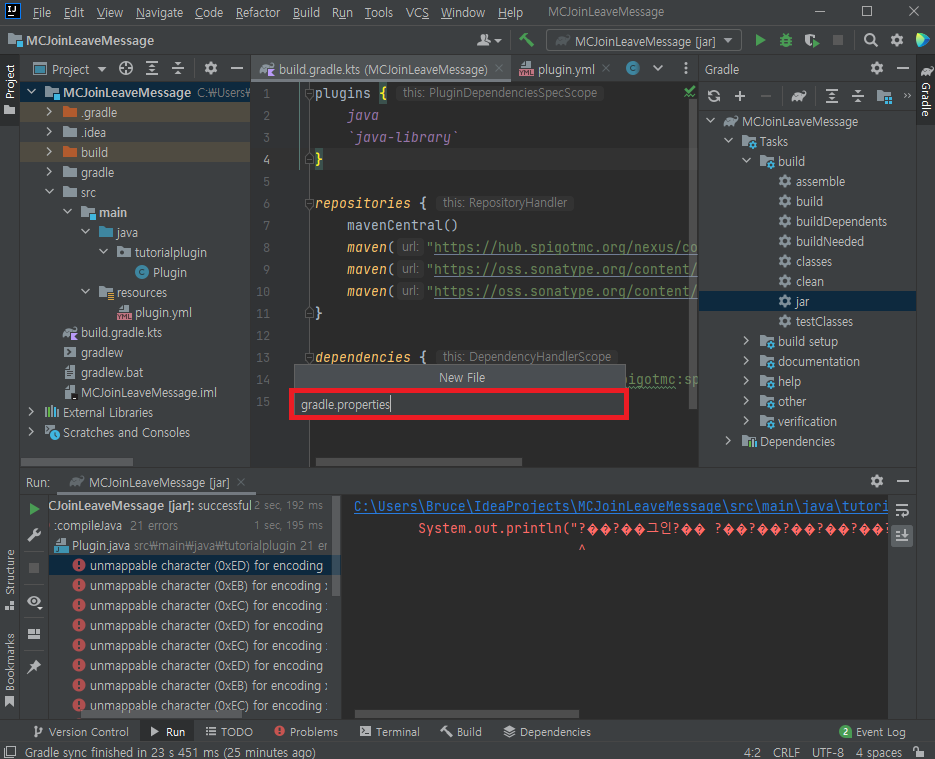
Task: Click the editor horizontal scrollbar
Action: point(419,462)
